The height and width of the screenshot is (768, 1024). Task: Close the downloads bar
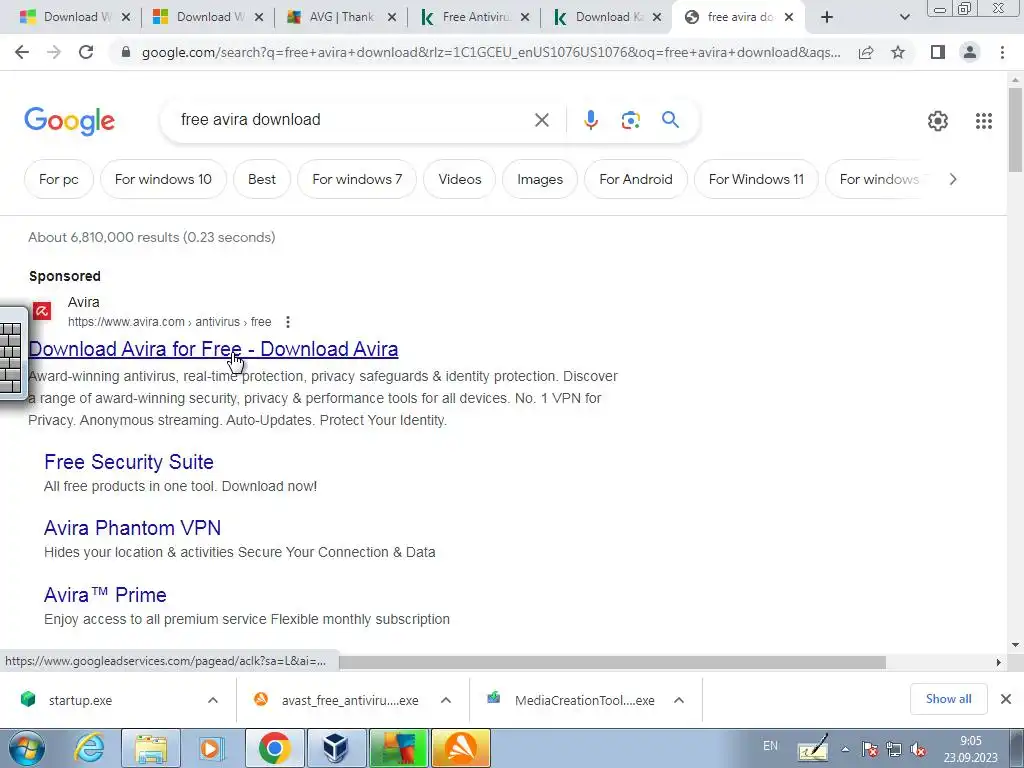point(1006,699)
